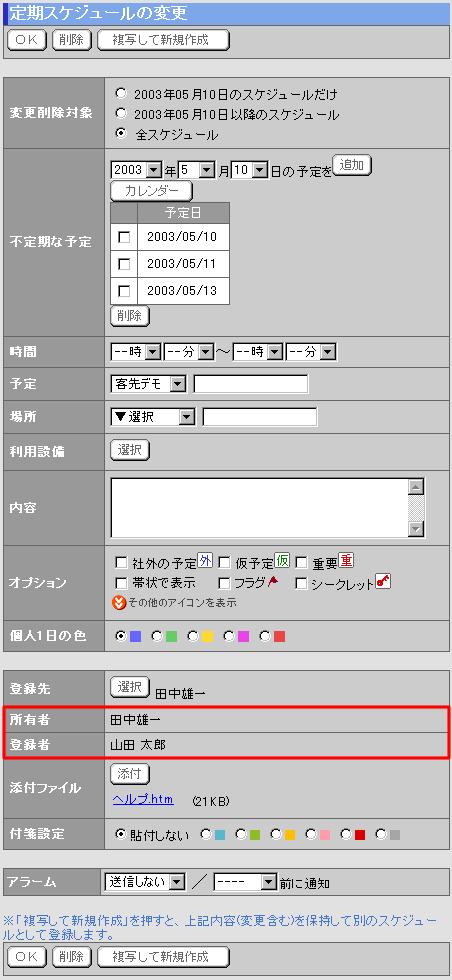This screenshot has height=980, width=452.
Task: Open the 客先デモ schedule type dropdown
Action: tap(148, 384)
